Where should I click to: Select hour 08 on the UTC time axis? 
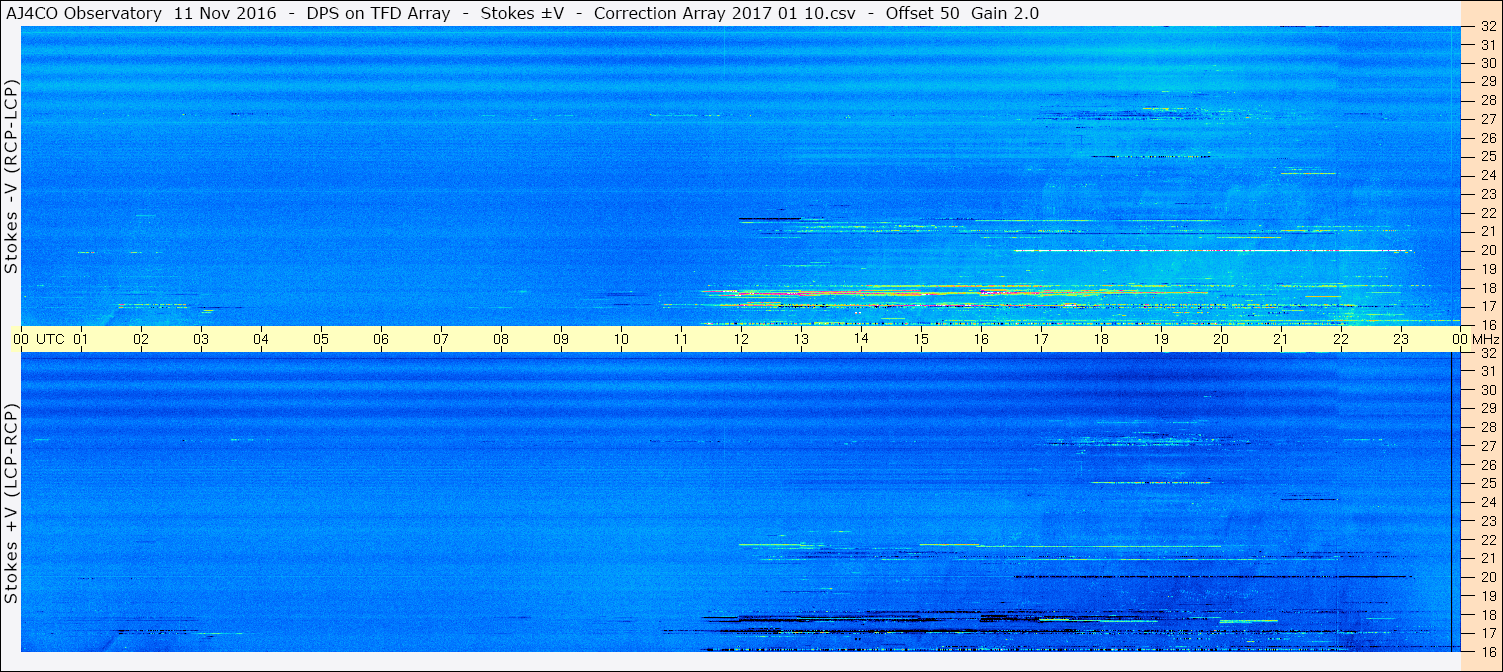click(x=501, y=339)
